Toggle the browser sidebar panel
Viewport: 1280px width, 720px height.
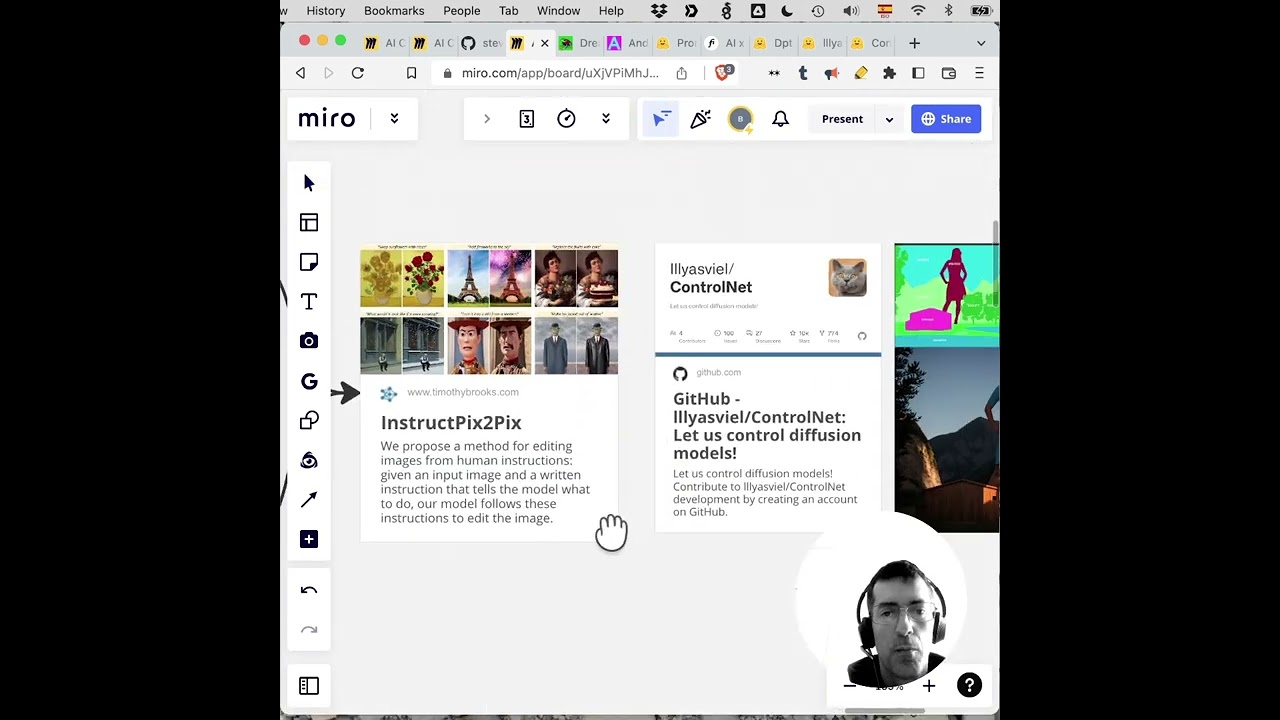pos(918,73)
